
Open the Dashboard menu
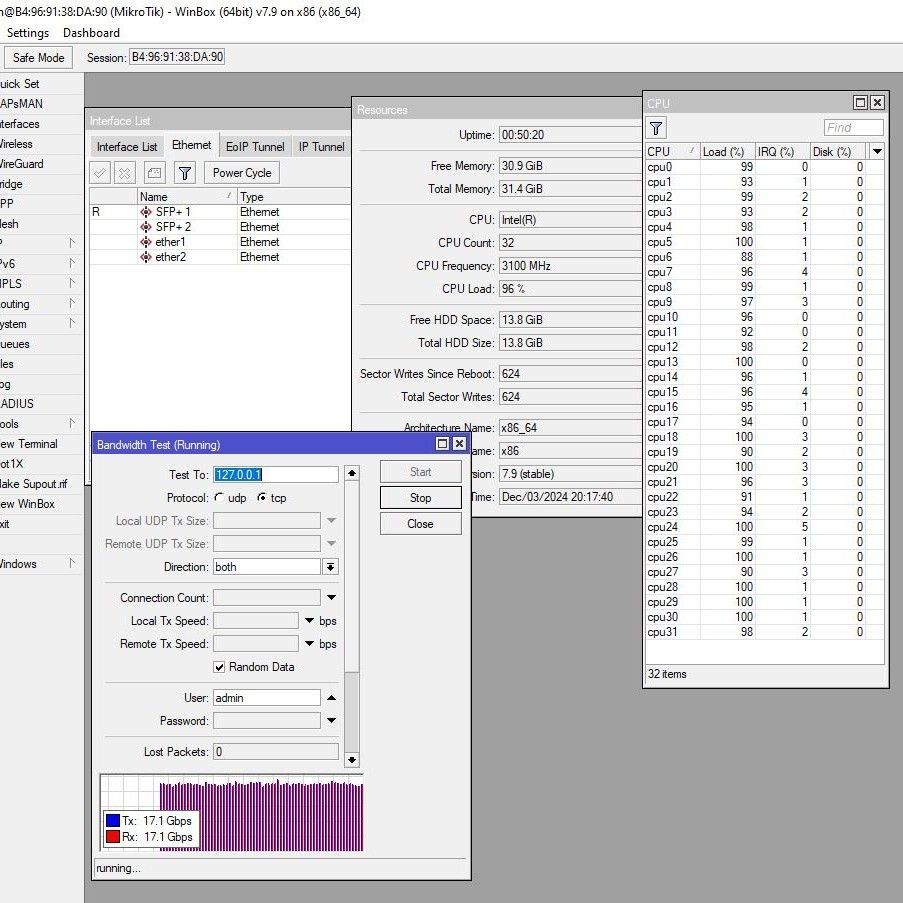coord(91,33)
